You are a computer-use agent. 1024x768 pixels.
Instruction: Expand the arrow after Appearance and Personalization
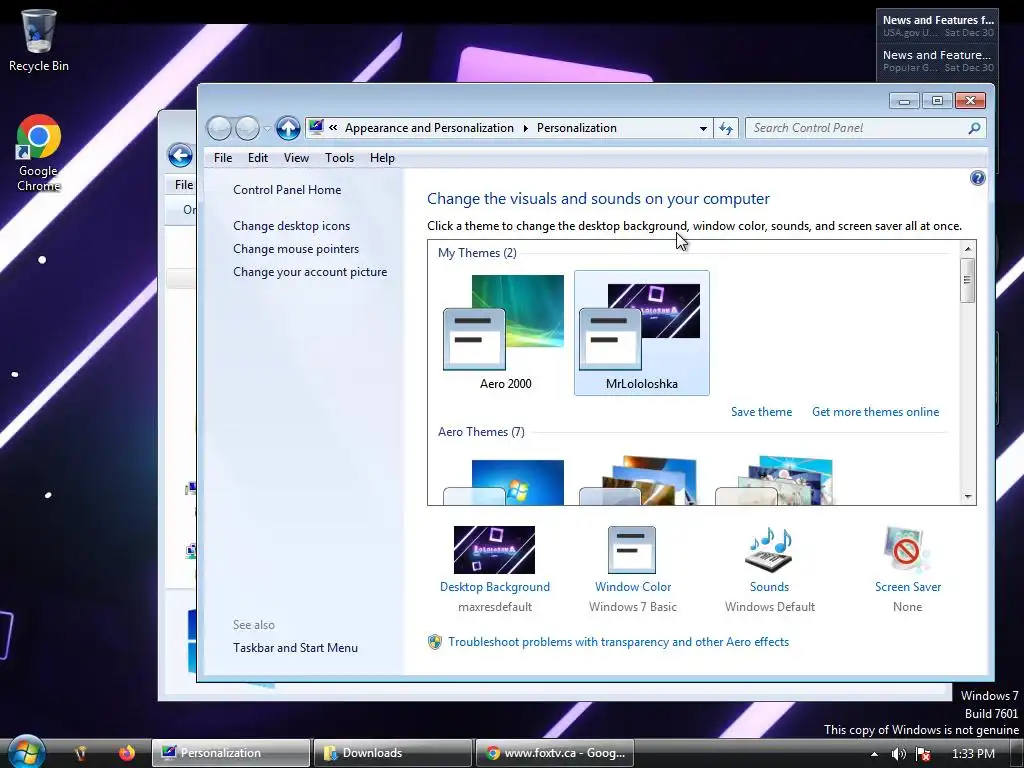525,128
